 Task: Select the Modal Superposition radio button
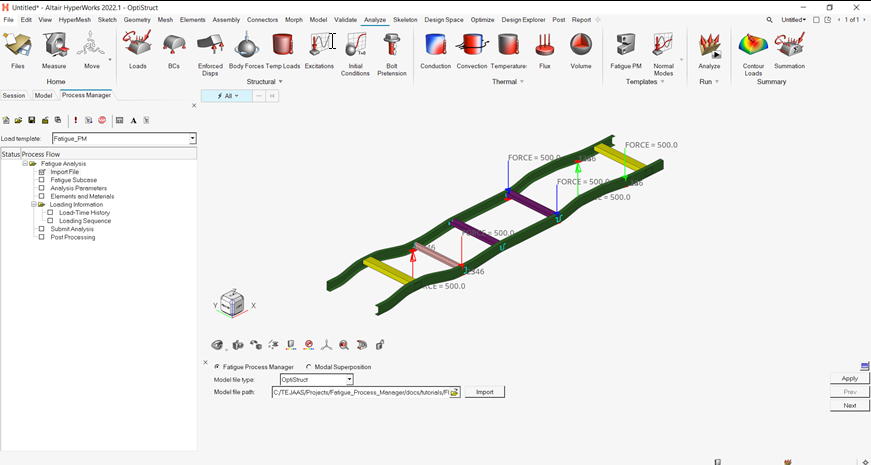[x=308, y=367]
